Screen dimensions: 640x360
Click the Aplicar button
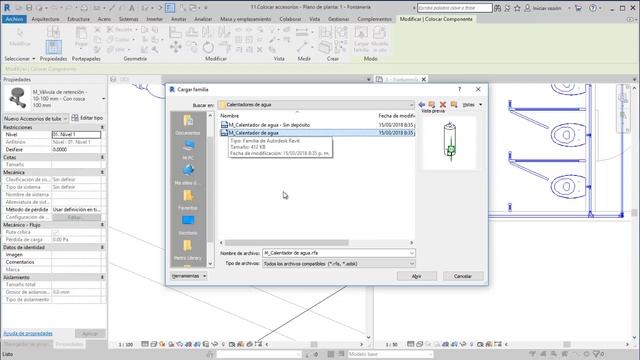[x=90, y=333]
